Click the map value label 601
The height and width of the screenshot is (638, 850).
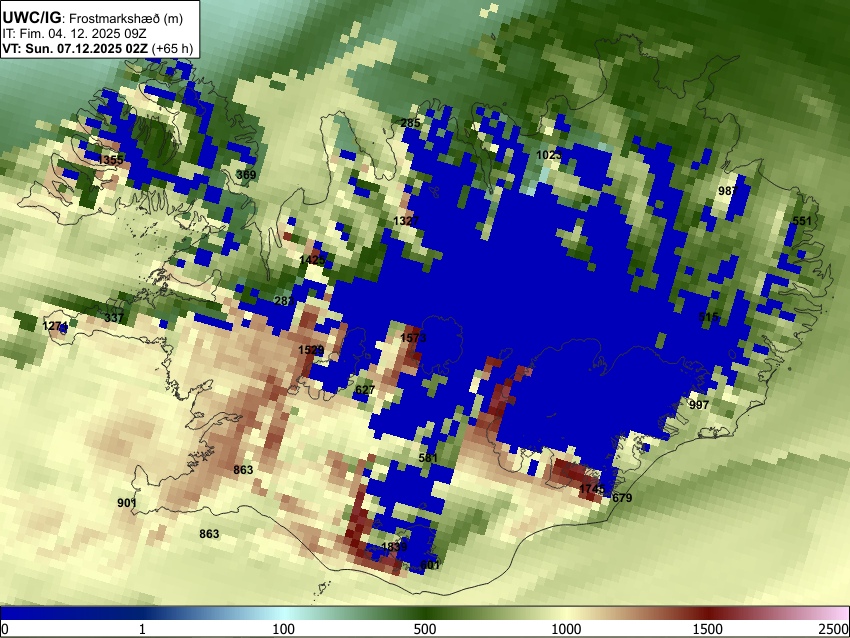[430, 565]
